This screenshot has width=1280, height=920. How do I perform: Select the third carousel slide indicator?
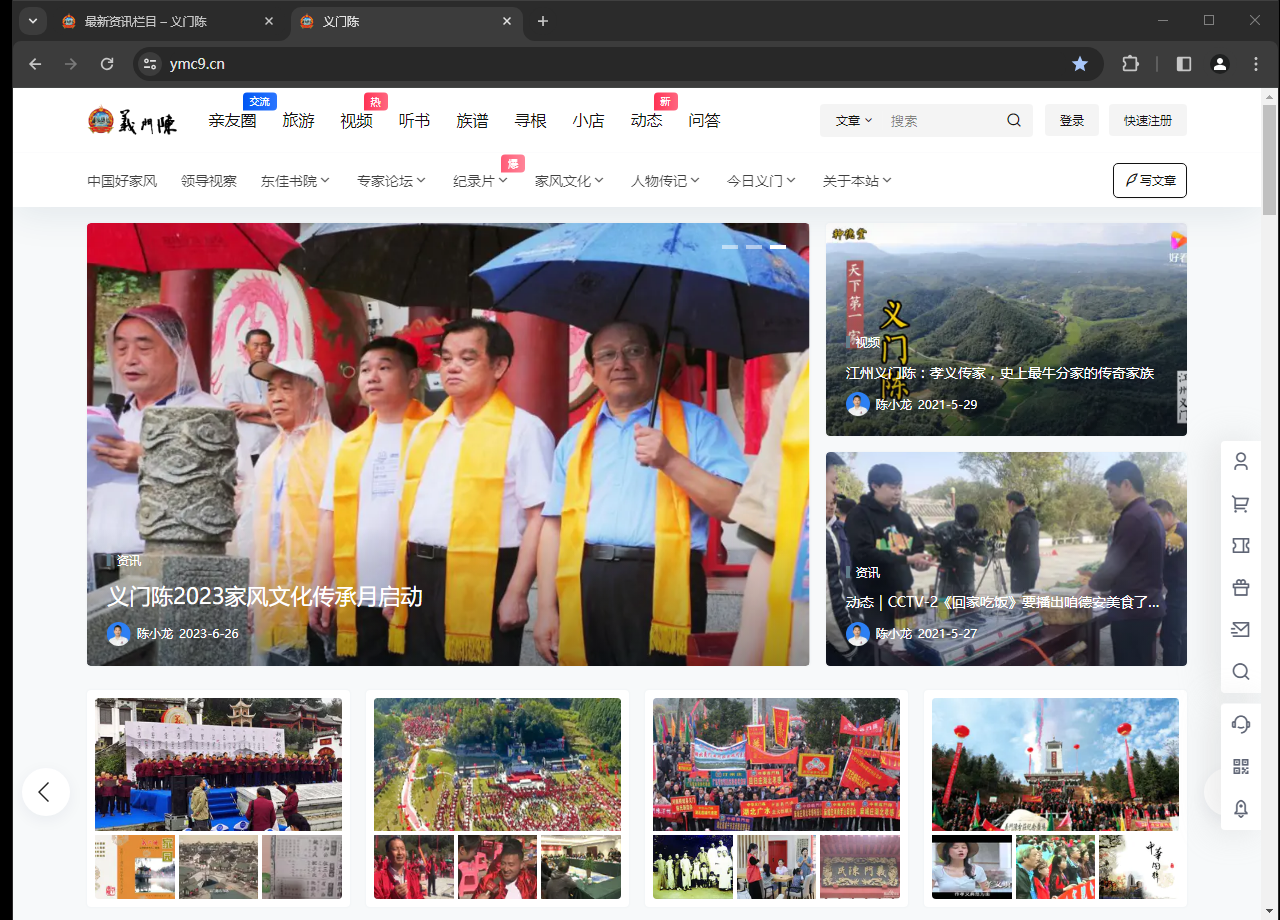pyautogui.click(x=778, y=246)
